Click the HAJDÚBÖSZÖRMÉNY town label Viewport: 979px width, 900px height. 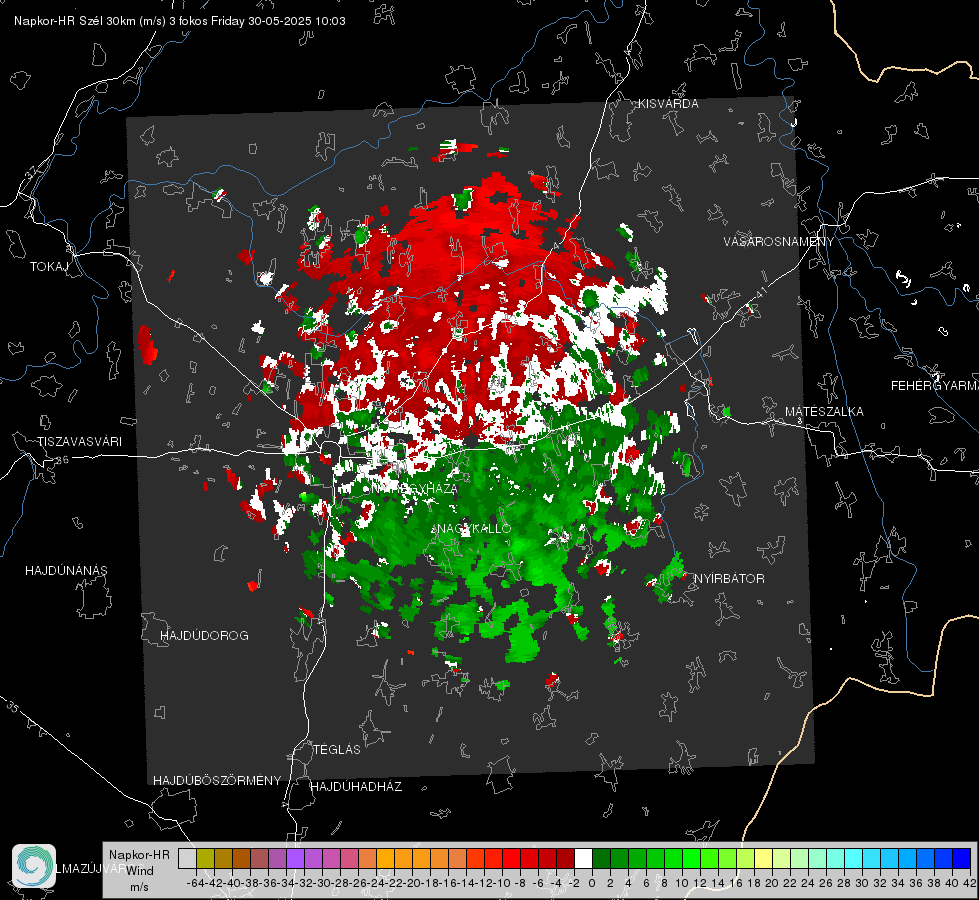pyautogui.click(x=217, y=781)
